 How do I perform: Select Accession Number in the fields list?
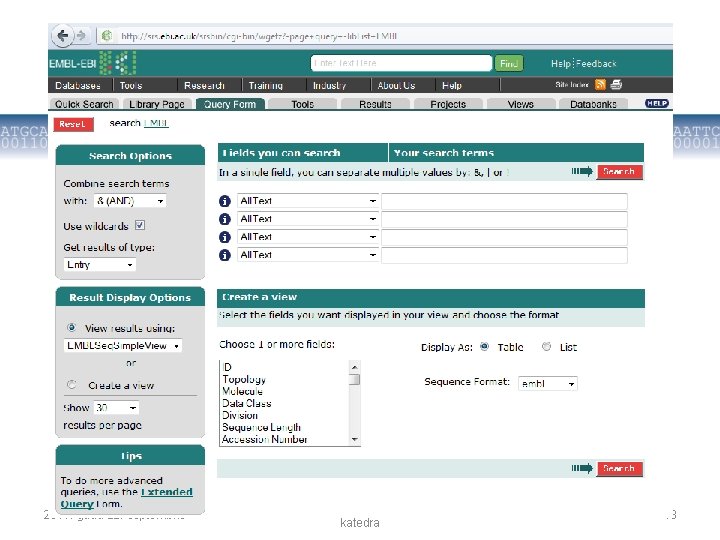264,439
